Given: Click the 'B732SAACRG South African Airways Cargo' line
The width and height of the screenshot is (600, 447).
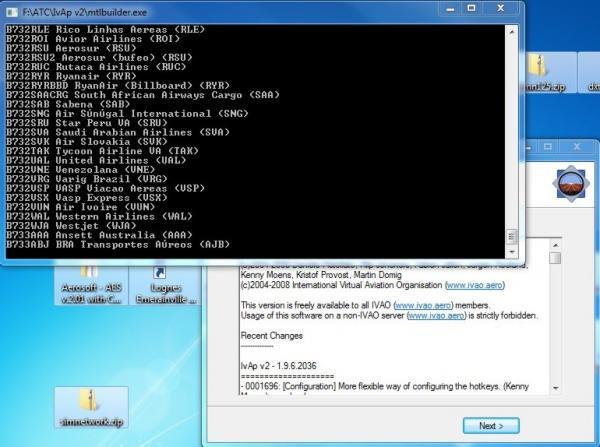Looking at the screenshot, I should click(143, 95).
